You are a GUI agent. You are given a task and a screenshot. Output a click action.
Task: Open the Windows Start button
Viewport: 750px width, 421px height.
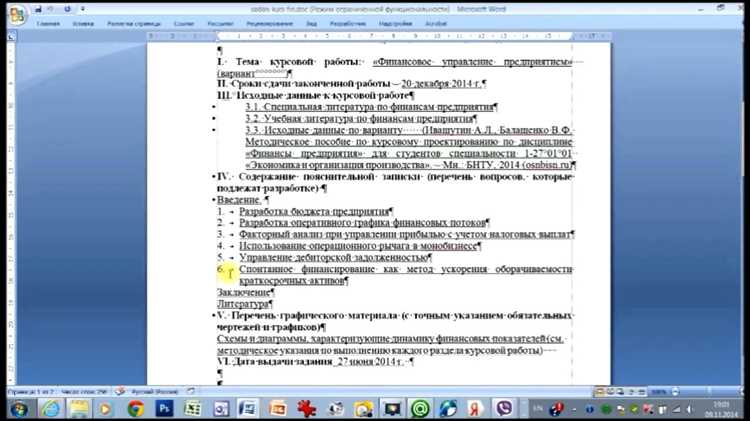(19, 410)
